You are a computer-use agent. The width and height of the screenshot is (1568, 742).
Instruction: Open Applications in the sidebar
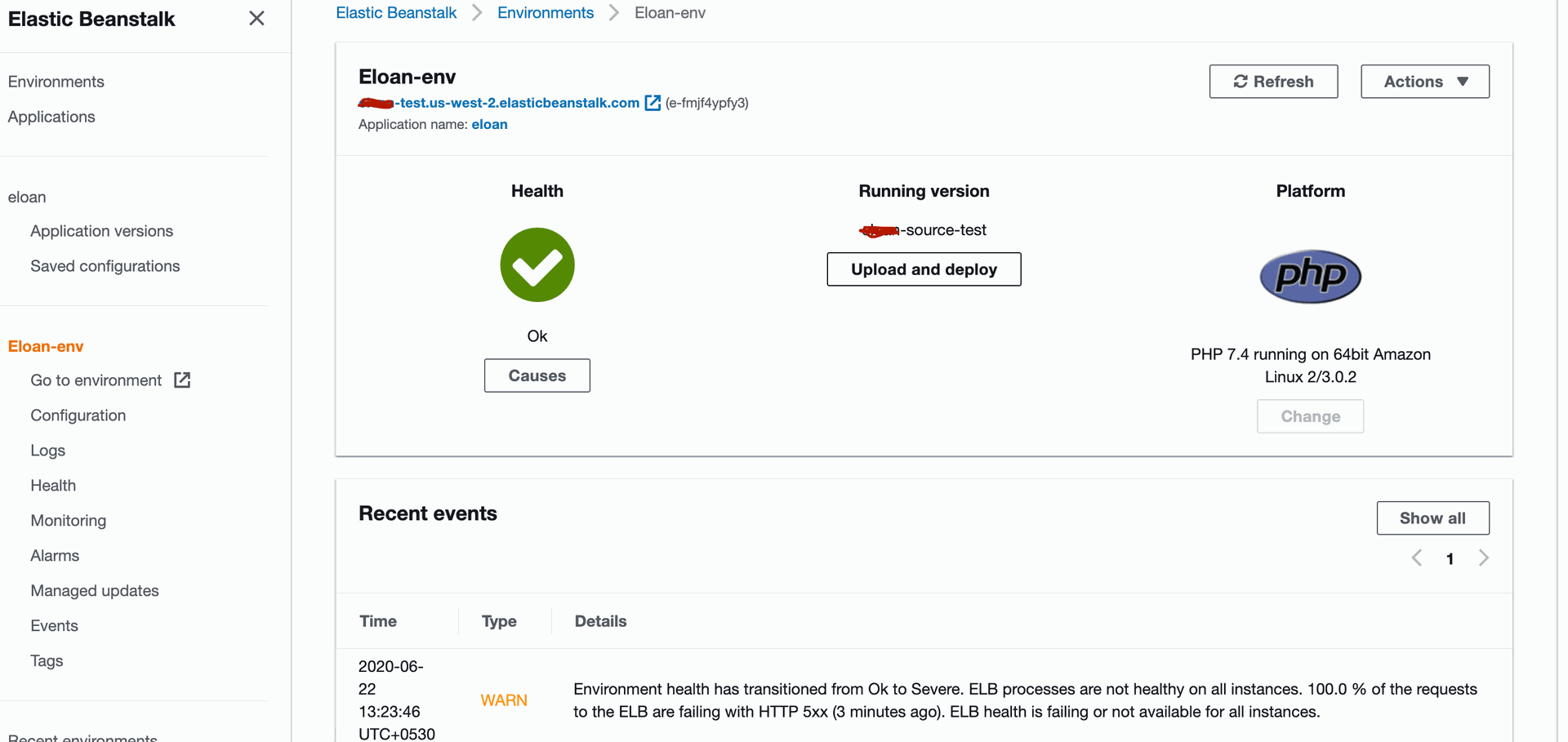51,117
